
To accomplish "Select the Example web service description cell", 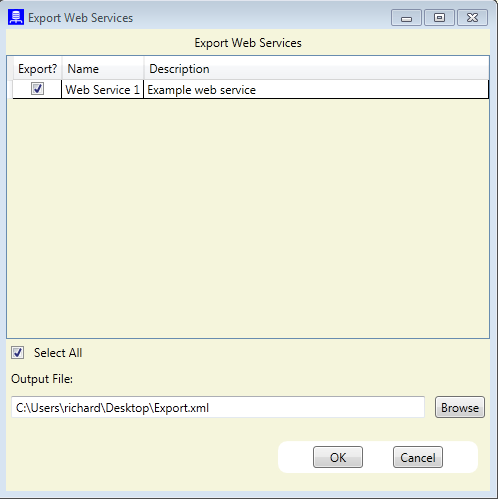I will tap(316, 89).
